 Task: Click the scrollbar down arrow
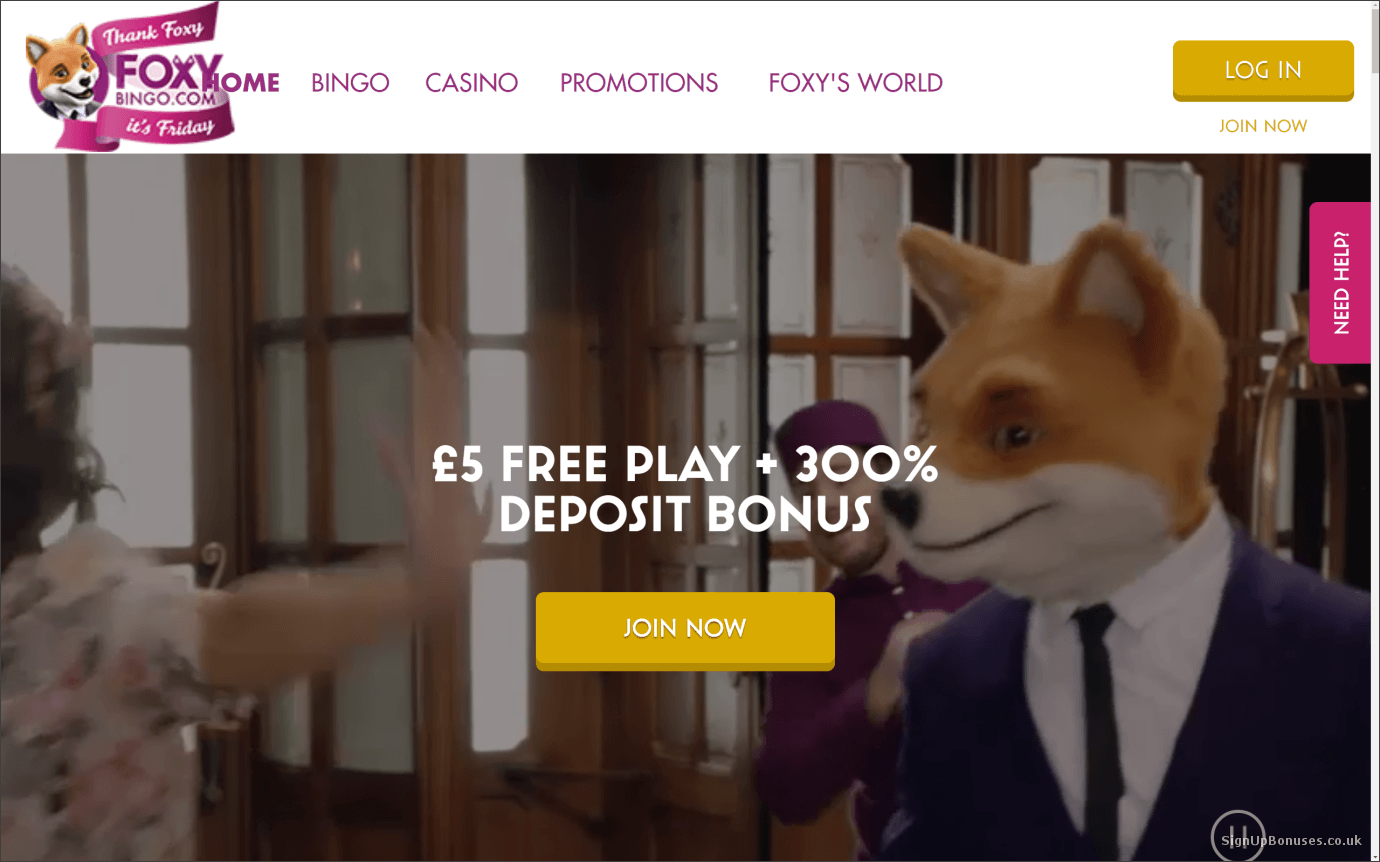[x=1375, y=854]
